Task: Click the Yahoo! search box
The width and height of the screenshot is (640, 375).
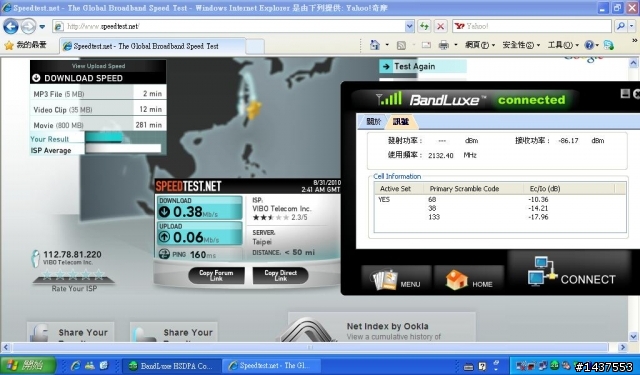Action: pos(531,27)
